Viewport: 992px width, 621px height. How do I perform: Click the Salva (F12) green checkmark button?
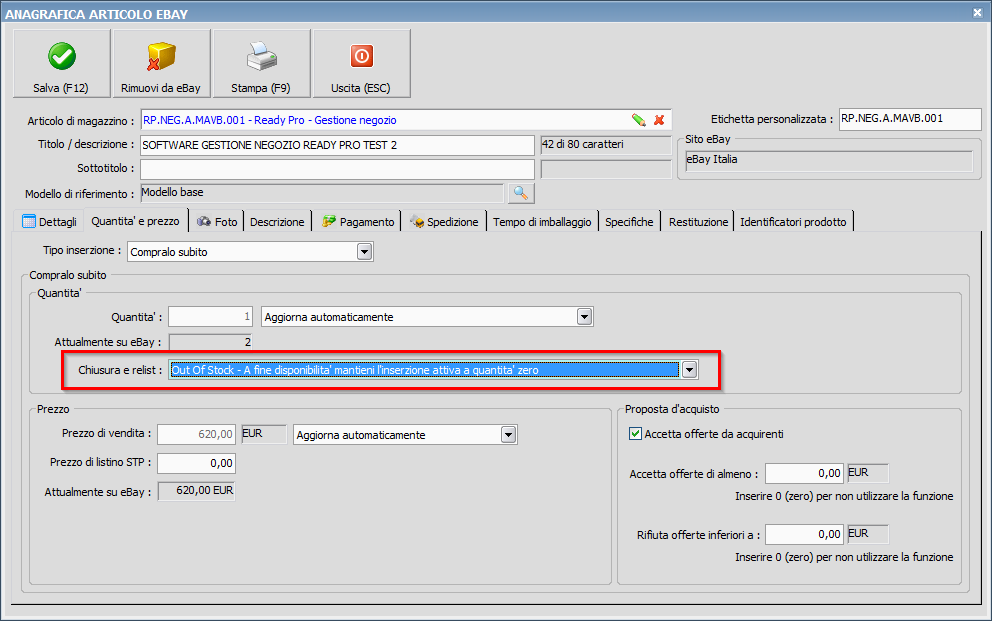tap(61, 64)
